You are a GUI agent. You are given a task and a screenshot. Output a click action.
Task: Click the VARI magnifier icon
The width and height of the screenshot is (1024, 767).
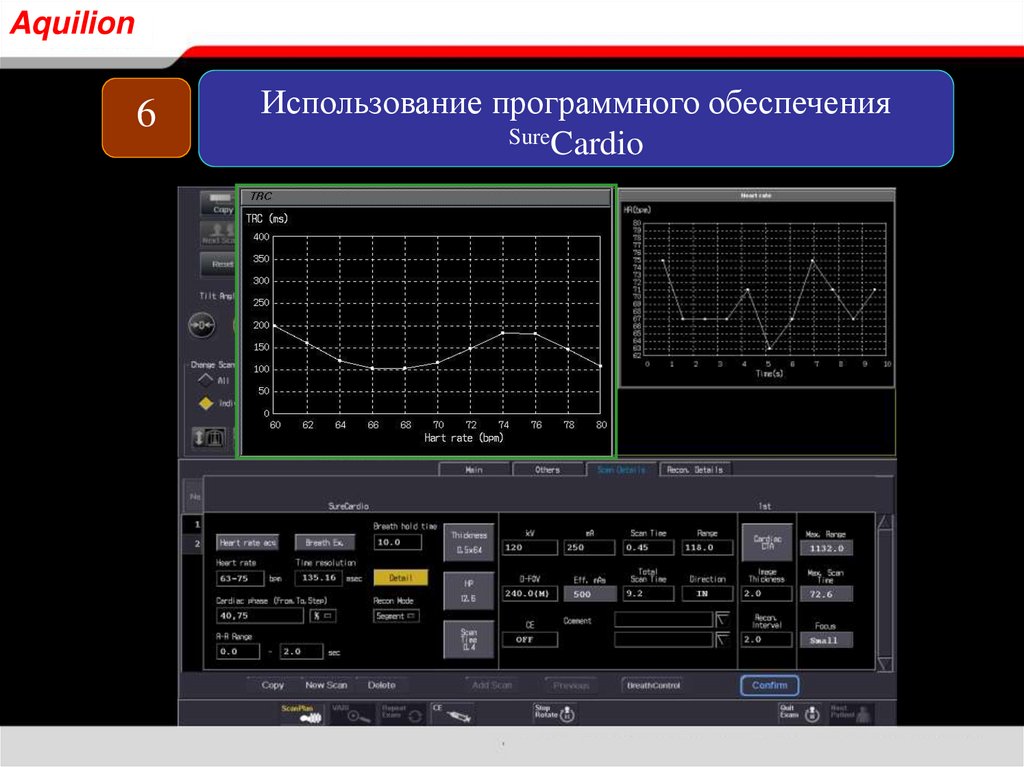click(x=353, y=713)
